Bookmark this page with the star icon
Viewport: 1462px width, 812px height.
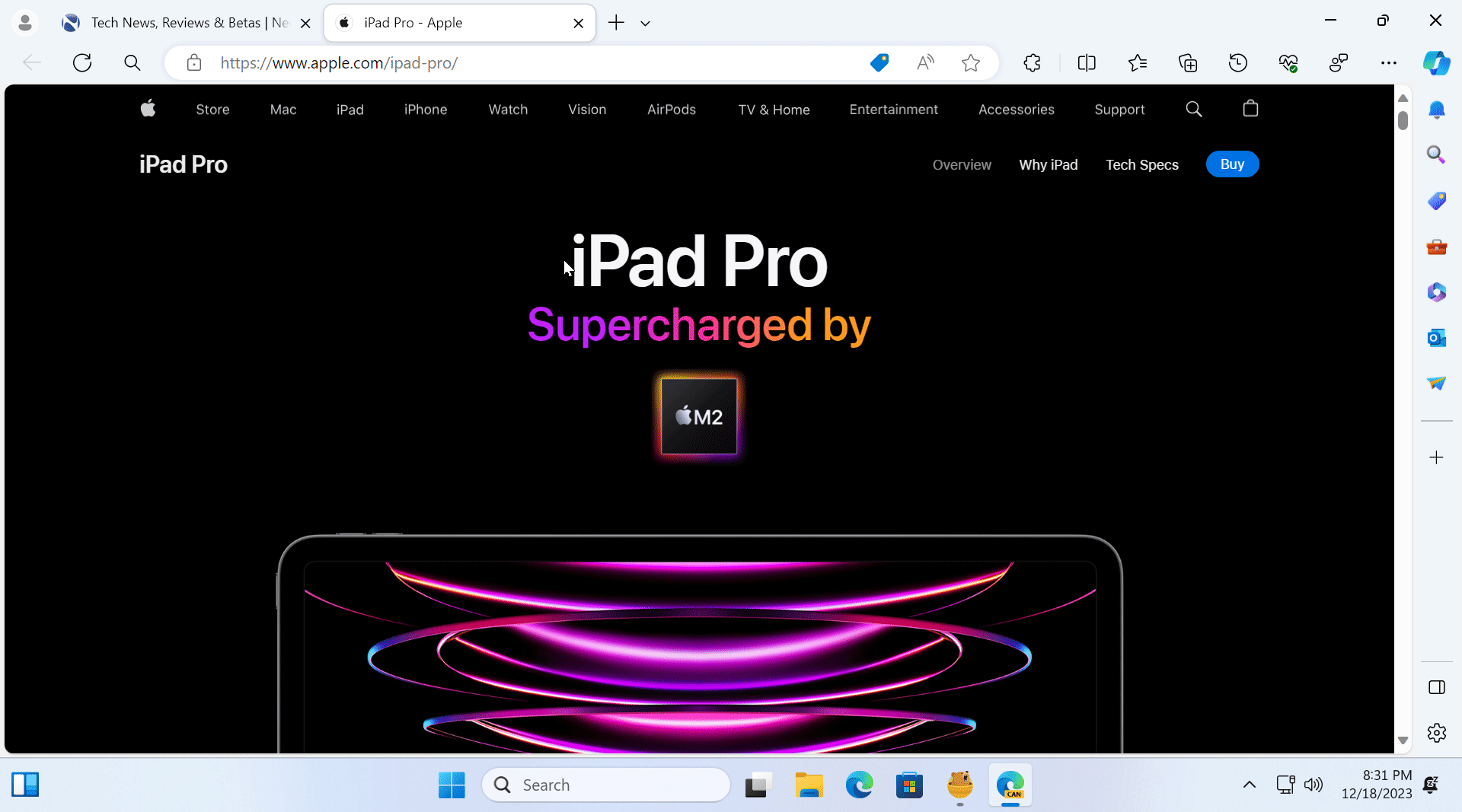tap(971, 62)
